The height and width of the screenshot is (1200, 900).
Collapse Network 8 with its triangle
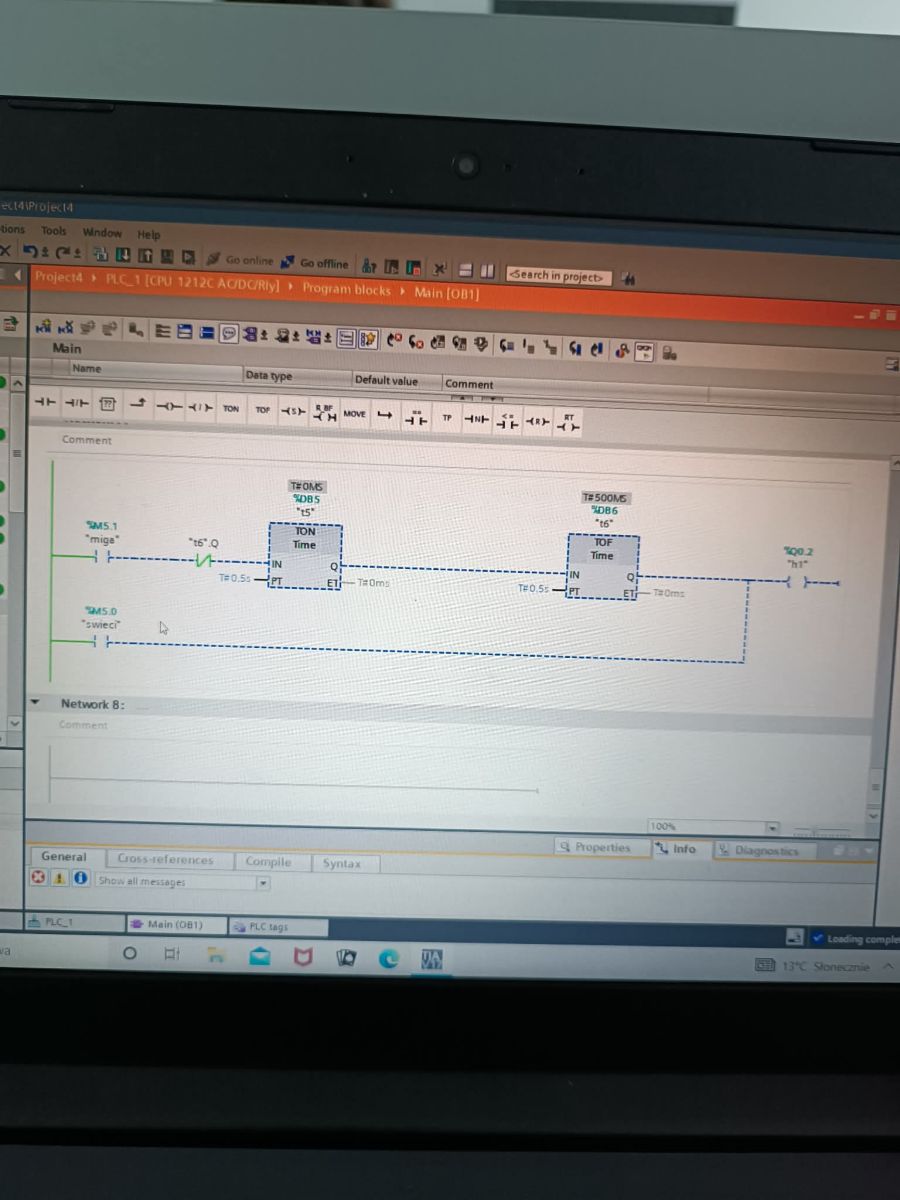coord(36,702)
